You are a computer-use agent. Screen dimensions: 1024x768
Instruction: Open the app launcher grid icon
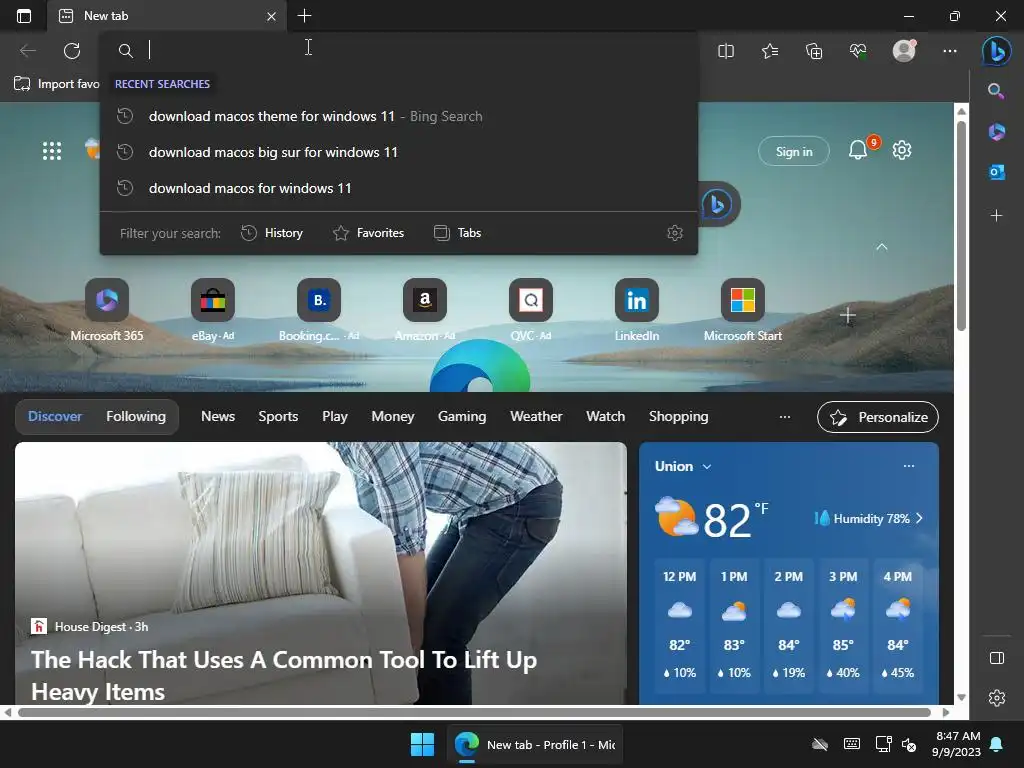click(x=52, y=151)
